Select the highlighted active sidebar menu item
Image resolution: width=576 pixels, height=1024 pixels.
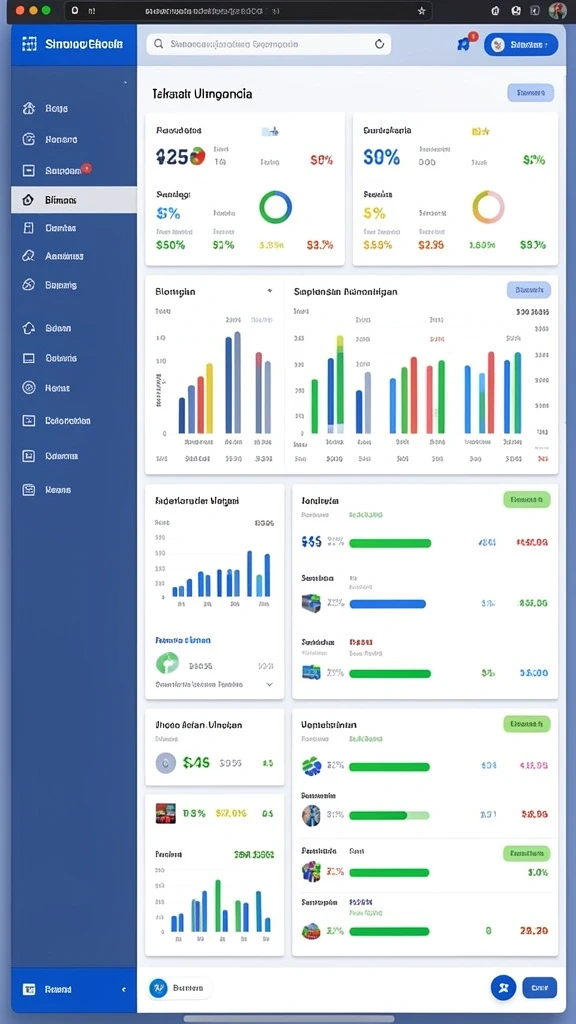click(74, 200)
